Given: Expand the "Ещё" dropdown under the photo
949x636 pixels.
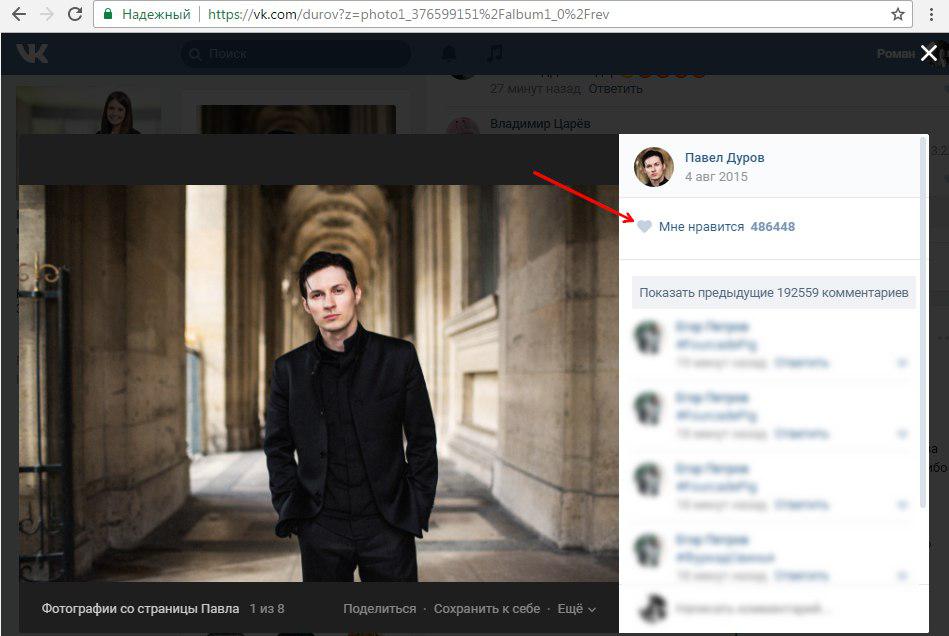Looking at the screenshot, I should 576,608.
